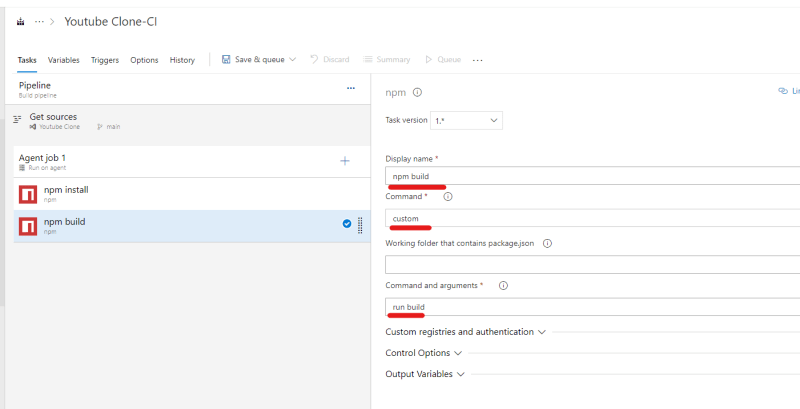Click the Youtube Clone repository icon
The image size is (800, 409).
click(x=33, y=127)
